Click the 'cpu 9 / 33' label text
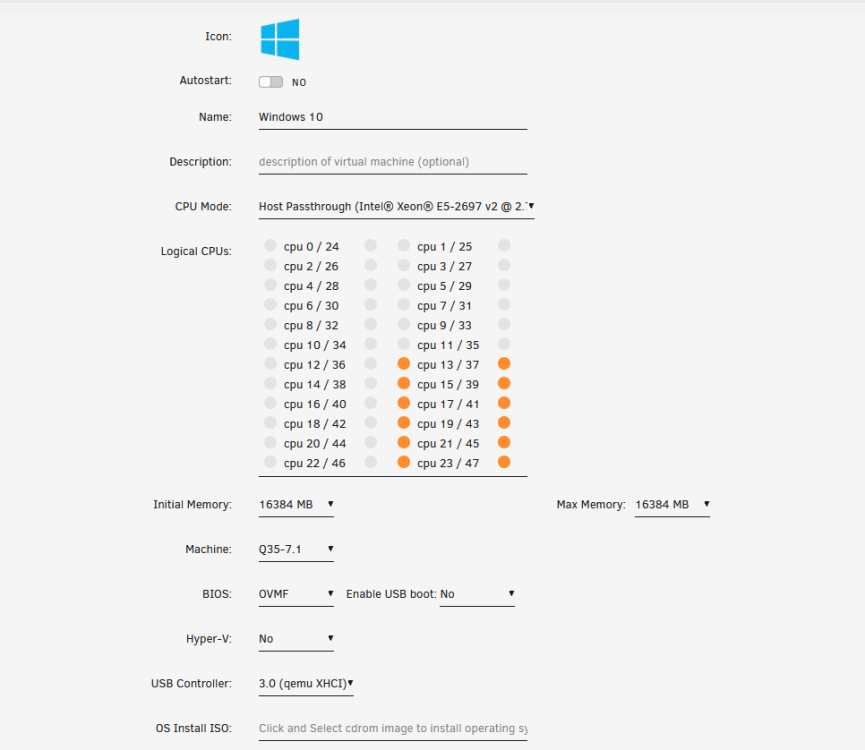 [x=444, y=326]
